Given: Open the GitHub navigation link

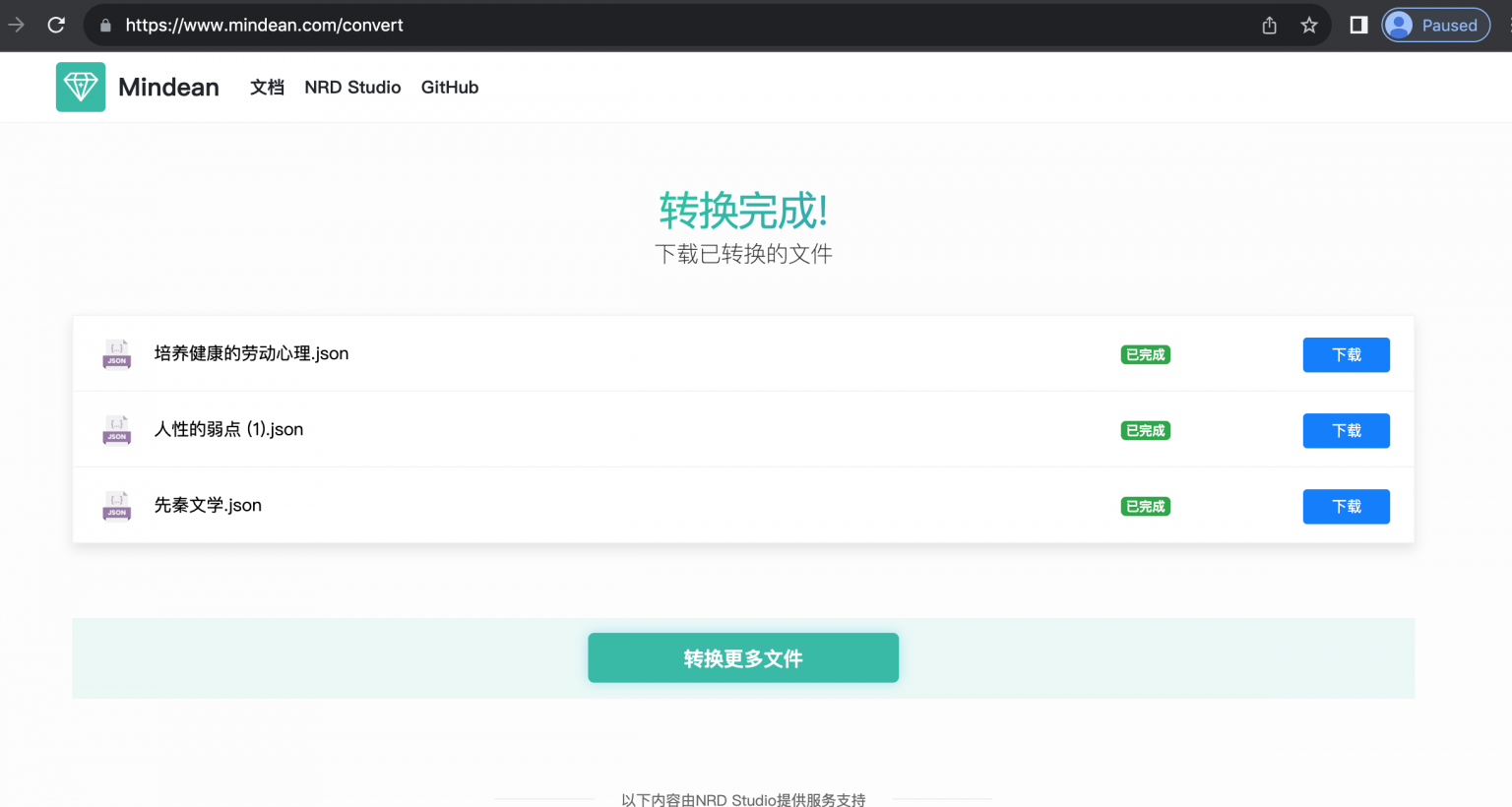Looking at the screenshot, I should (449, 87).
